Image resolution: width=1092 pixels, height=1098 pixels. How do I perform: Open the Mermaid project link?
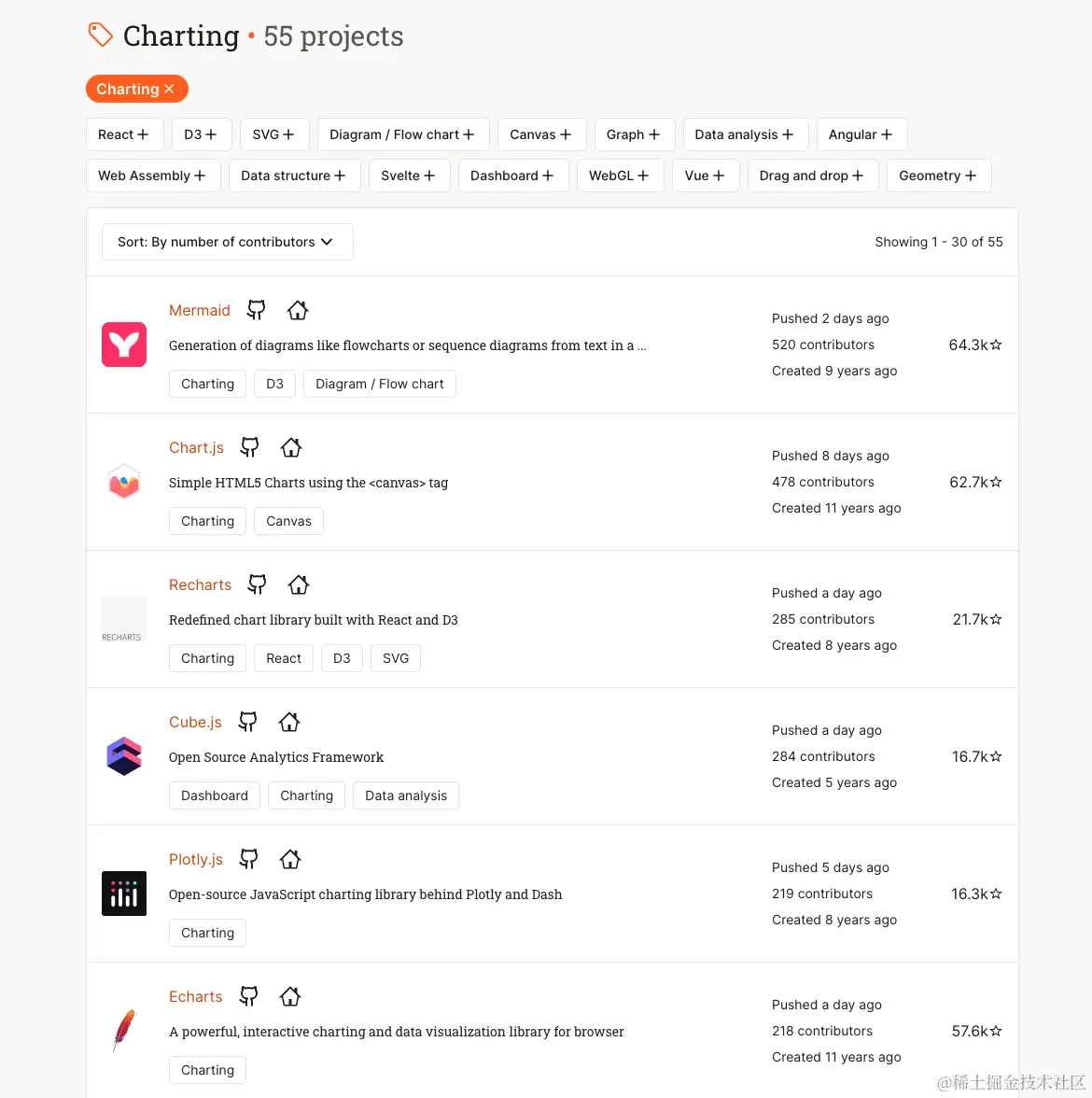[x=200, y=310]
